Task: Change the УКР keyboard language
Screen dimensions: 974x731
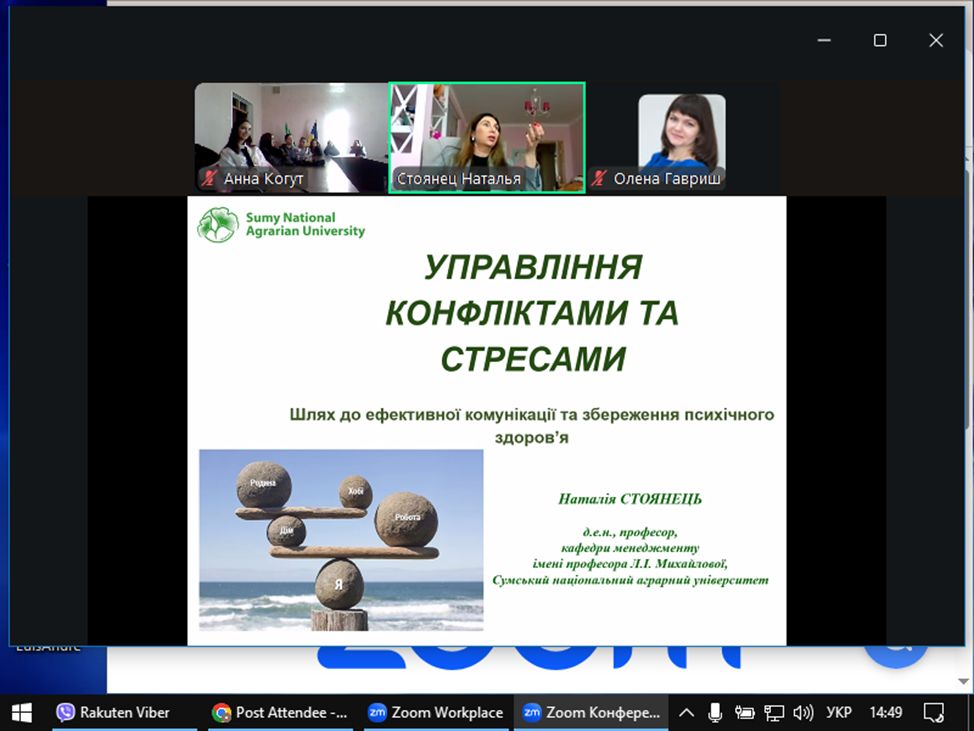Action: pyautogui.click(x=839, y=713)
